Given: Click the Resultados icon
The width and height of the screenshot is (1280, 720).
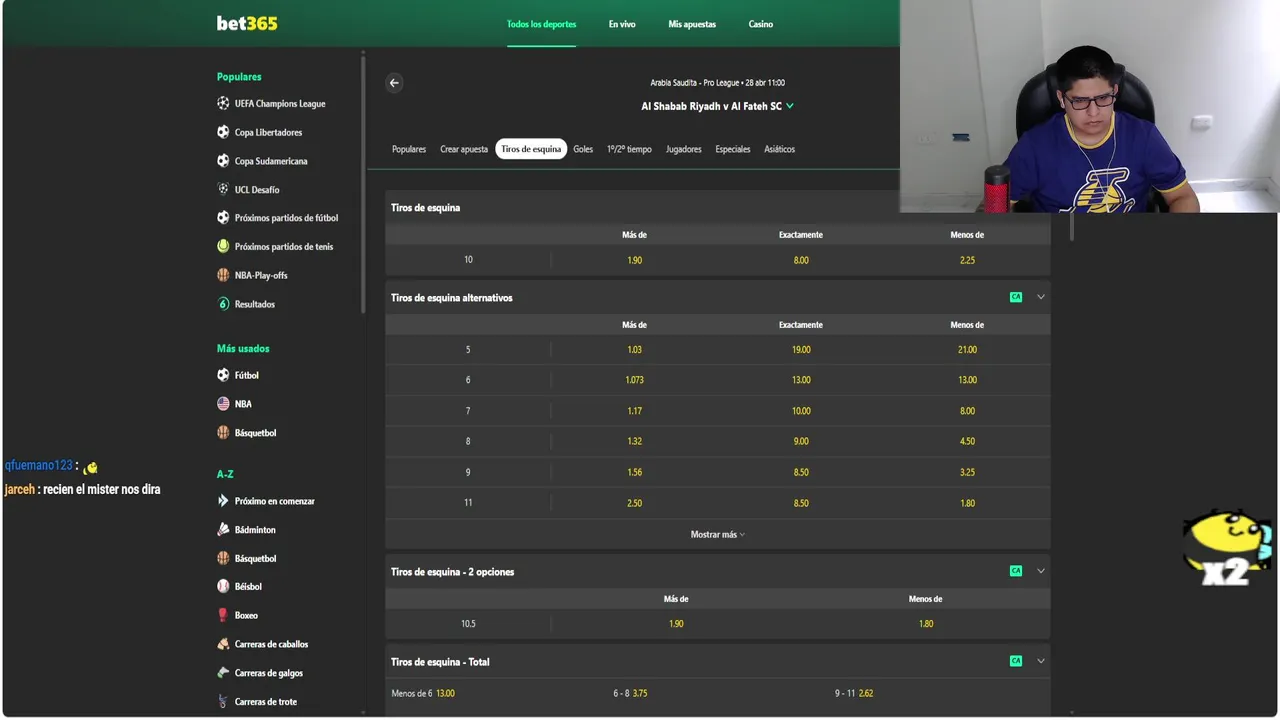Looking at the screenshot, I should 223,303.
